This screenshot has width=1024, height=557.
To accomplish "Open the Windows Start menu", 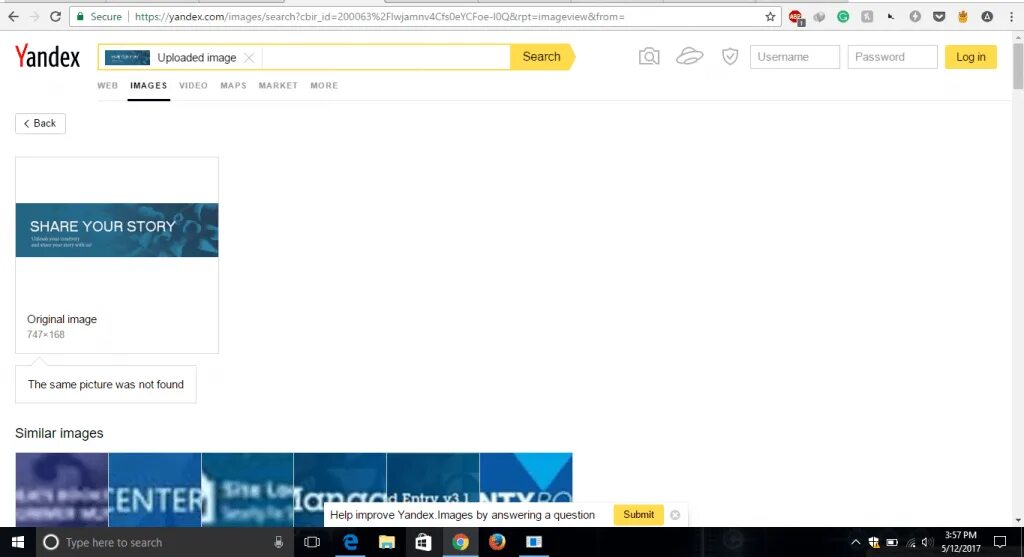I will click(x=18, y=542).
